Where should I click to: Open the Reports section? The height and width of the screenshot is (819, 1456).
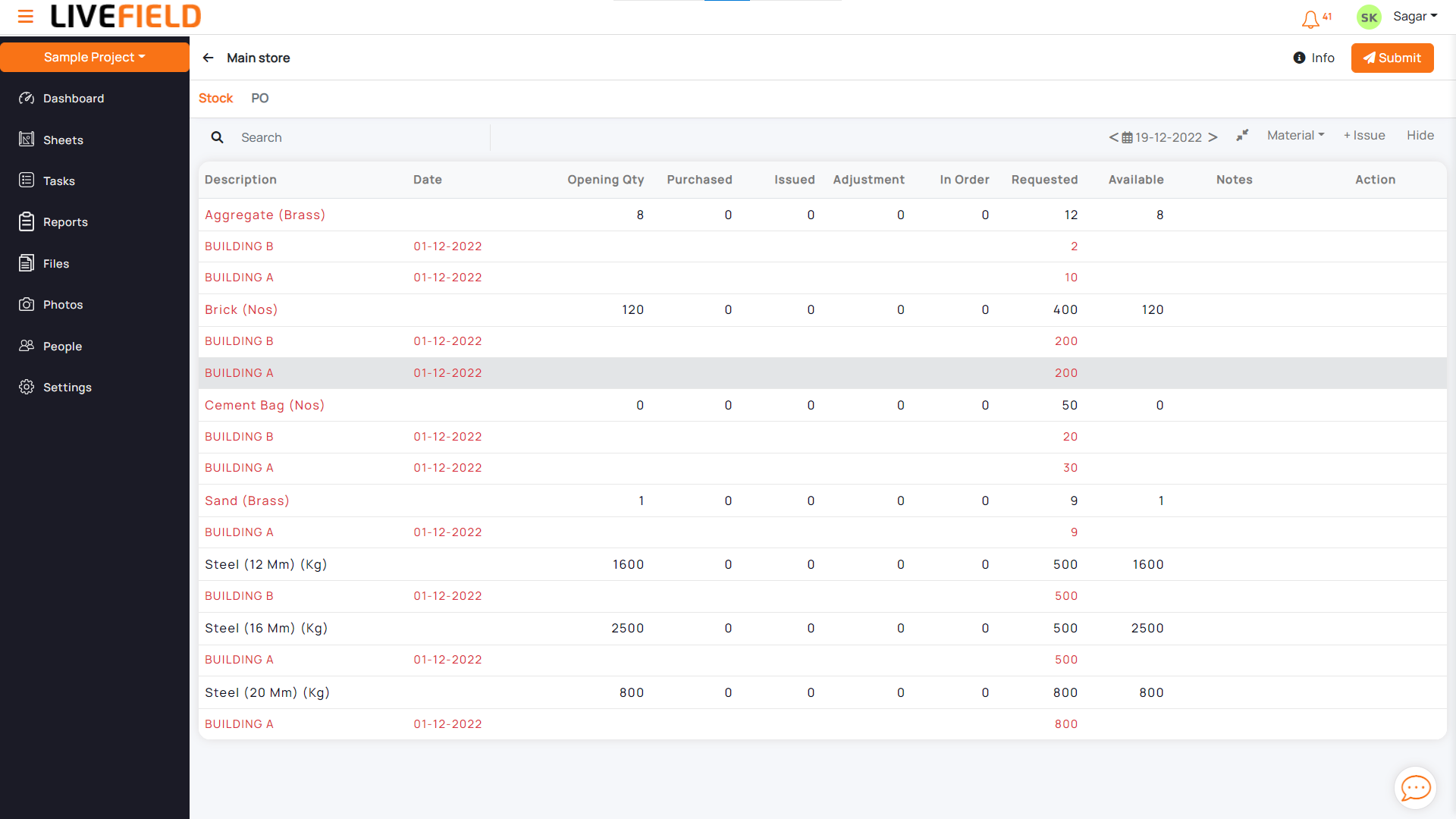click(x=65, y=222)
